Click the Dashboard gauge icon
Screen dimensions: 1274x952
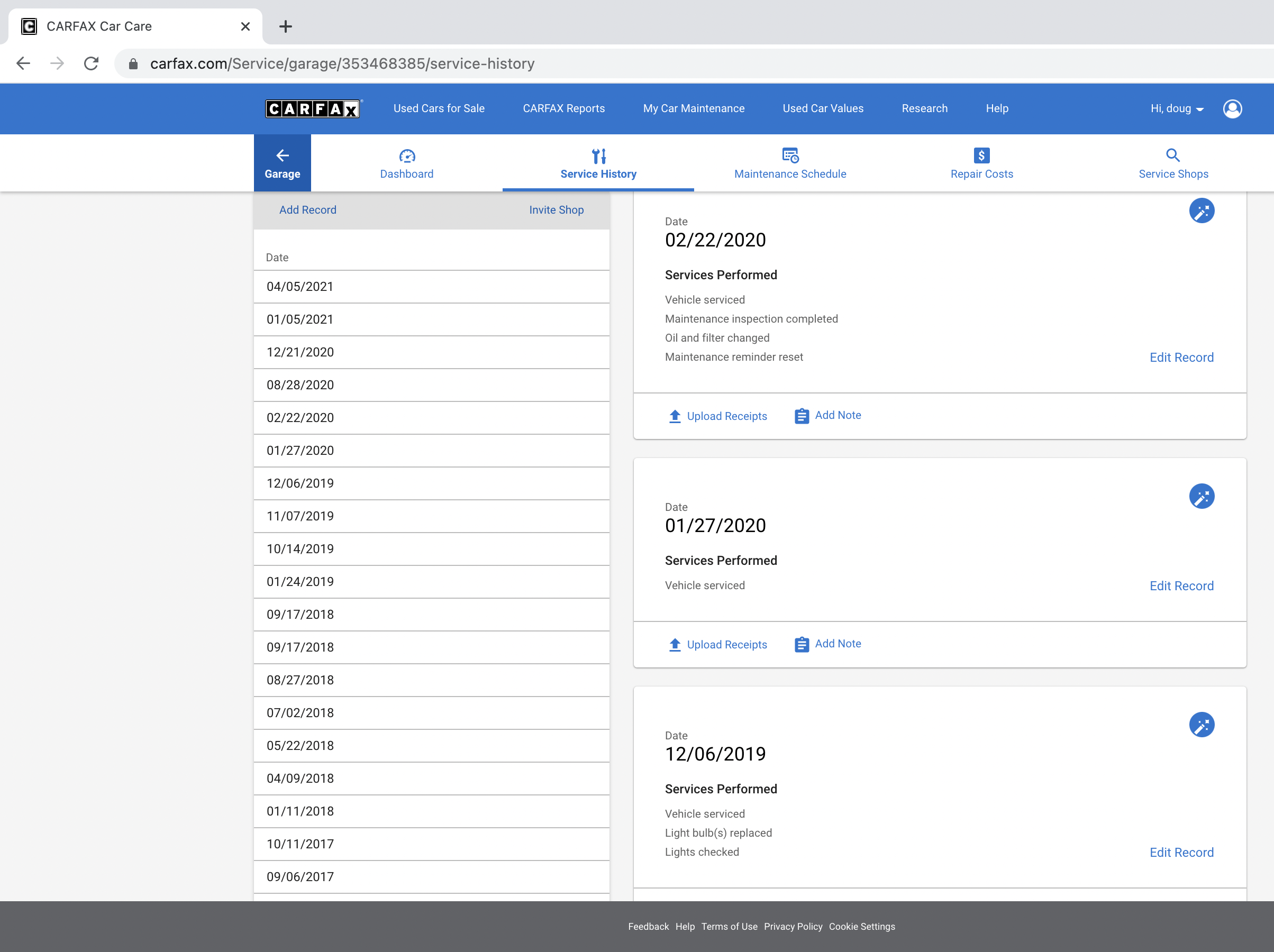407,155
